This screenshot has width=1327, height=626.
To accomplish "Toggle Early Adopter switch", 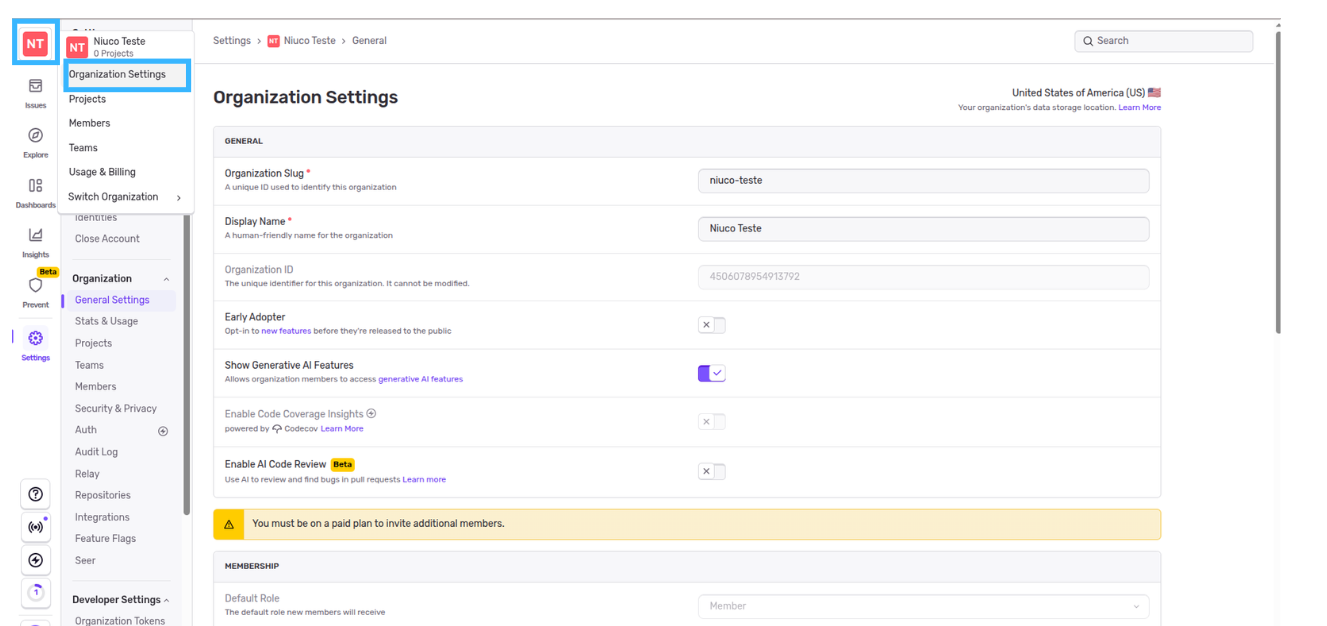I will [x=711, y=325].
